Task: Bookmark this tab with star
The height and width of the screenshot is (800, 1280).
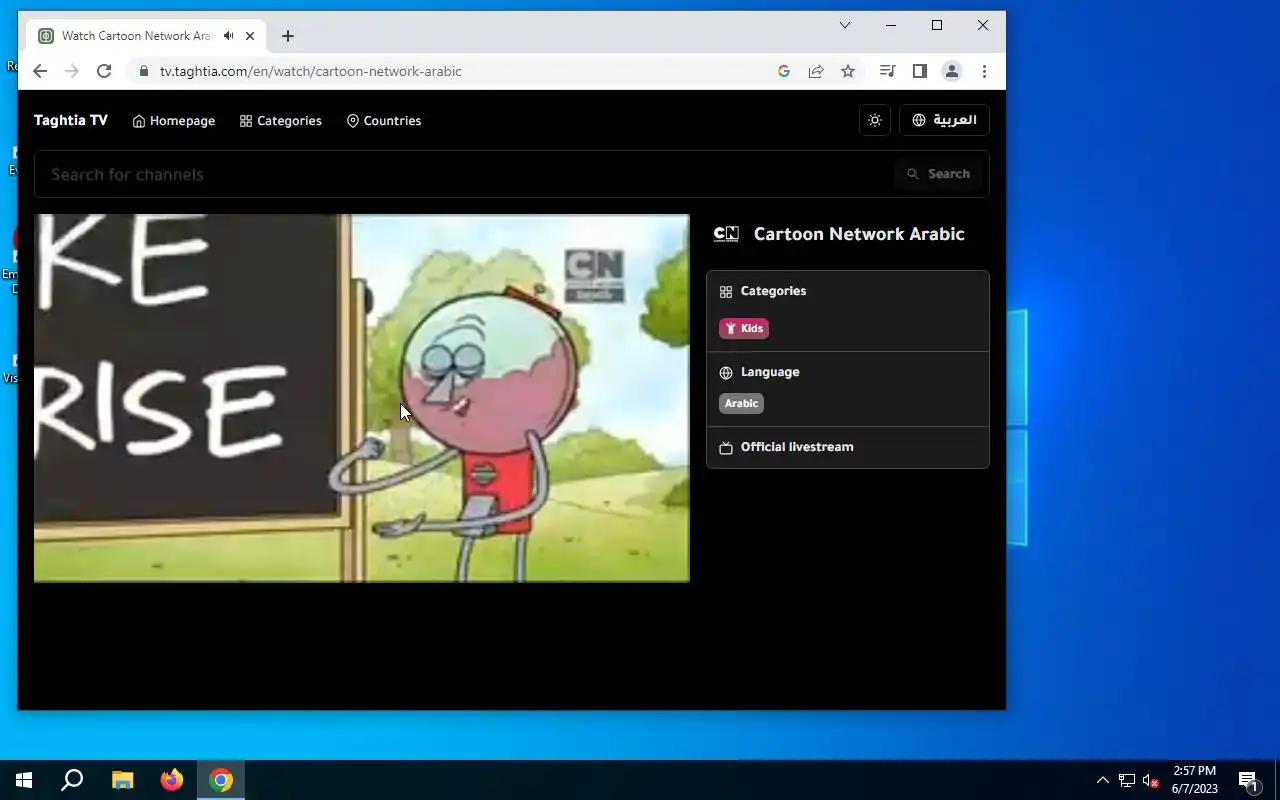Action: pos(848,71)
